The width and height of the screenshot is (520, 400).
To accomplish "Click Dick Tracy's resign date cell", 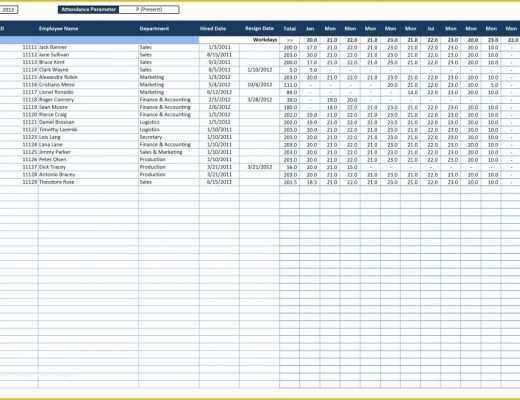I will (x=260, y=167).
